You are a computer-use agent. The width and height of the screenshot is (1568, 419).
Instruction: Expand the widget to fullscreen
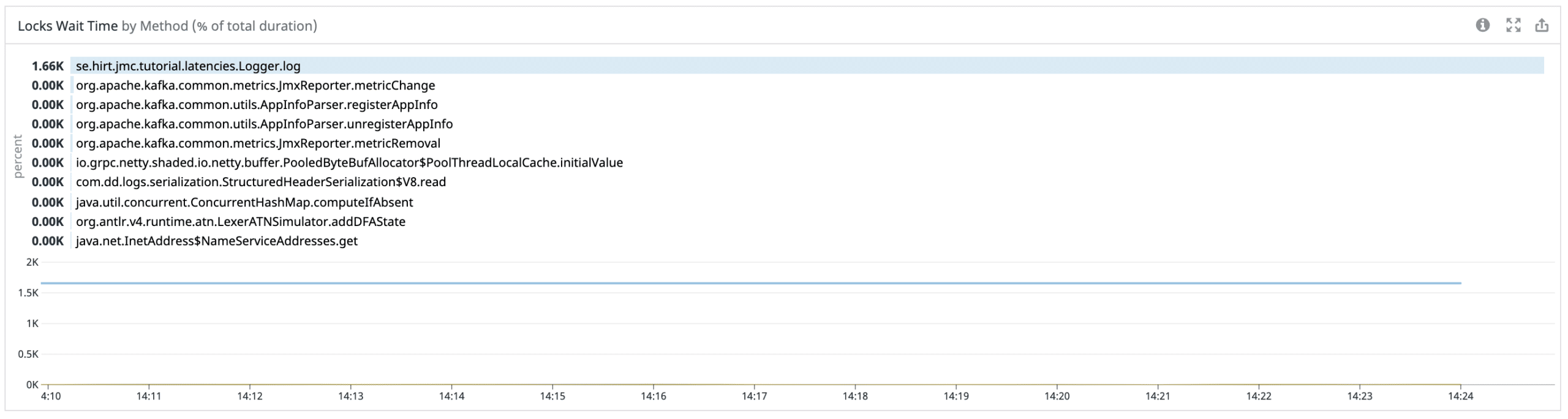pyautogui.click(x=1513, y=26)
